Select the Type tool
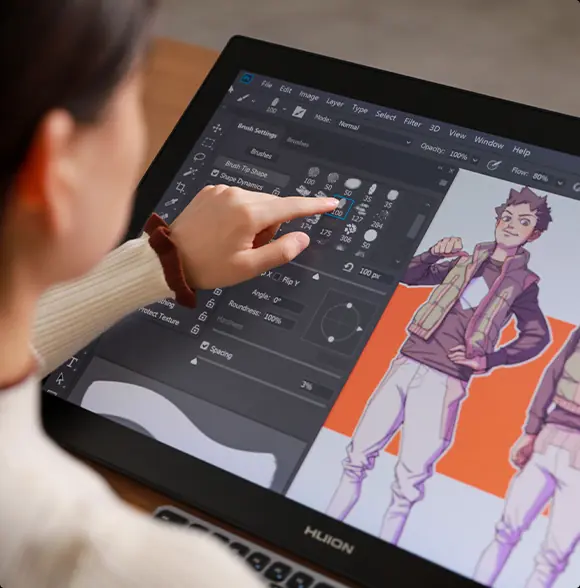 click(x=72, y=362)
